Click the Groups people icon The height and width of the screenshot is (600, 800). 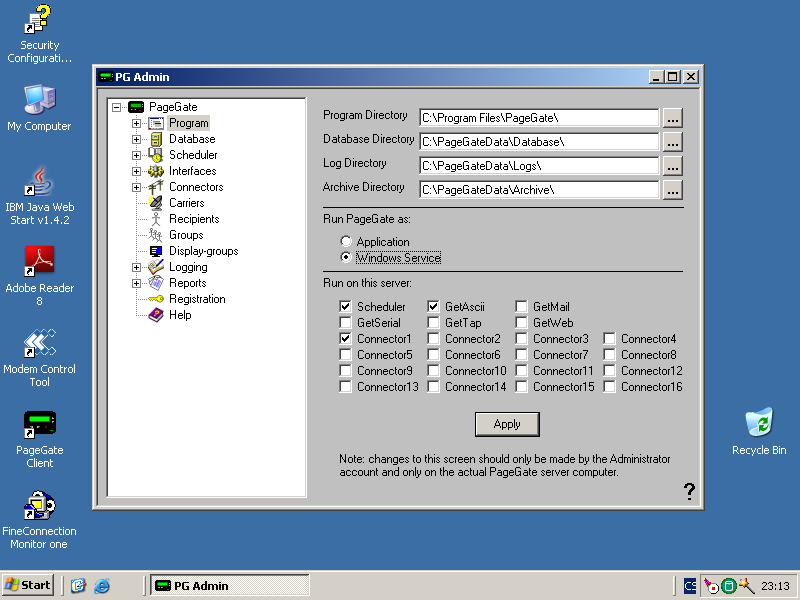[155, 235]
